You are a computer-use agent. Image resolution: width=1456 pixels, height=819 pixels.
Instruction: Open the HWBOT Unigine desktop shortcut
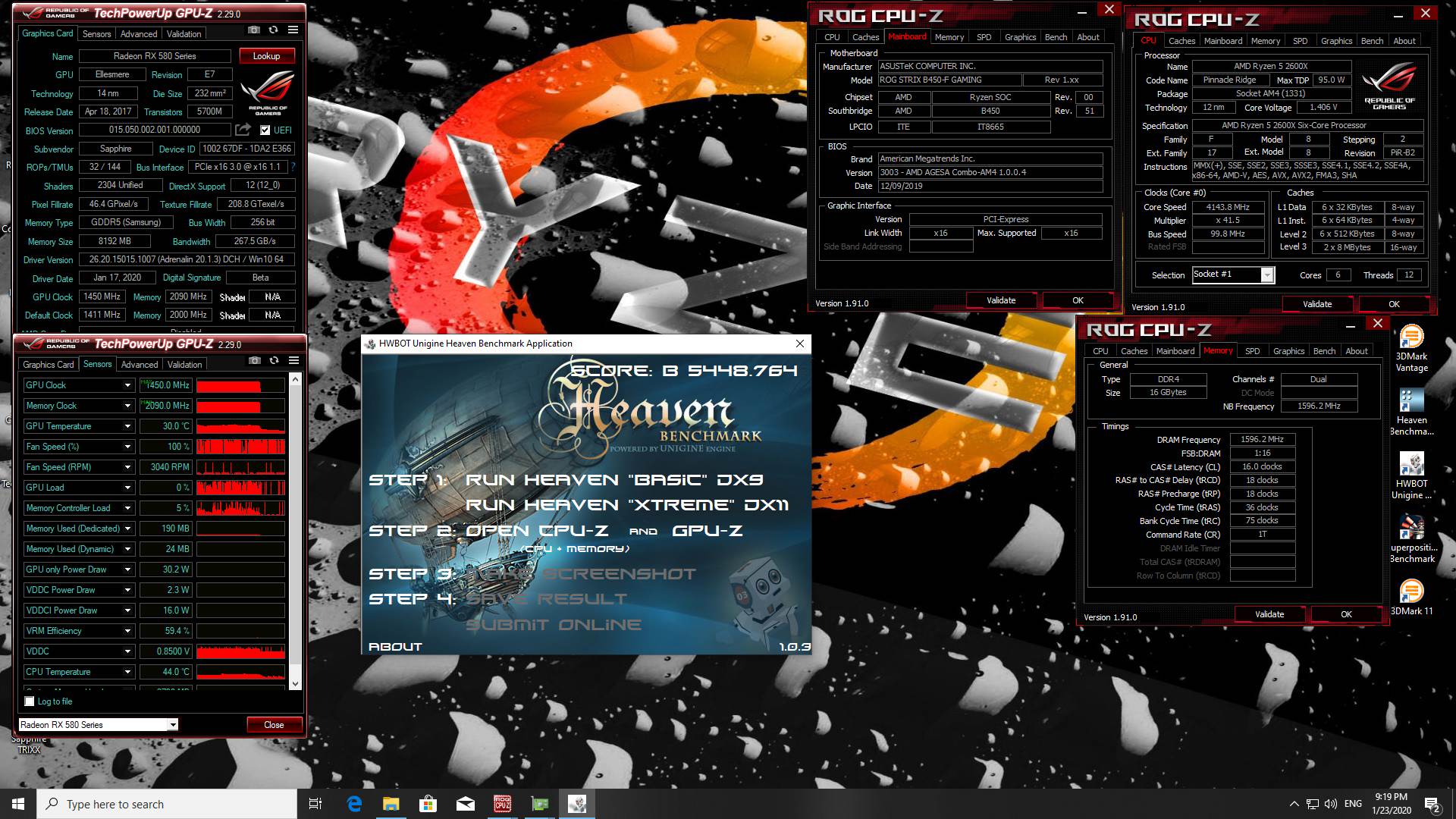click(x=1412, y=476)
